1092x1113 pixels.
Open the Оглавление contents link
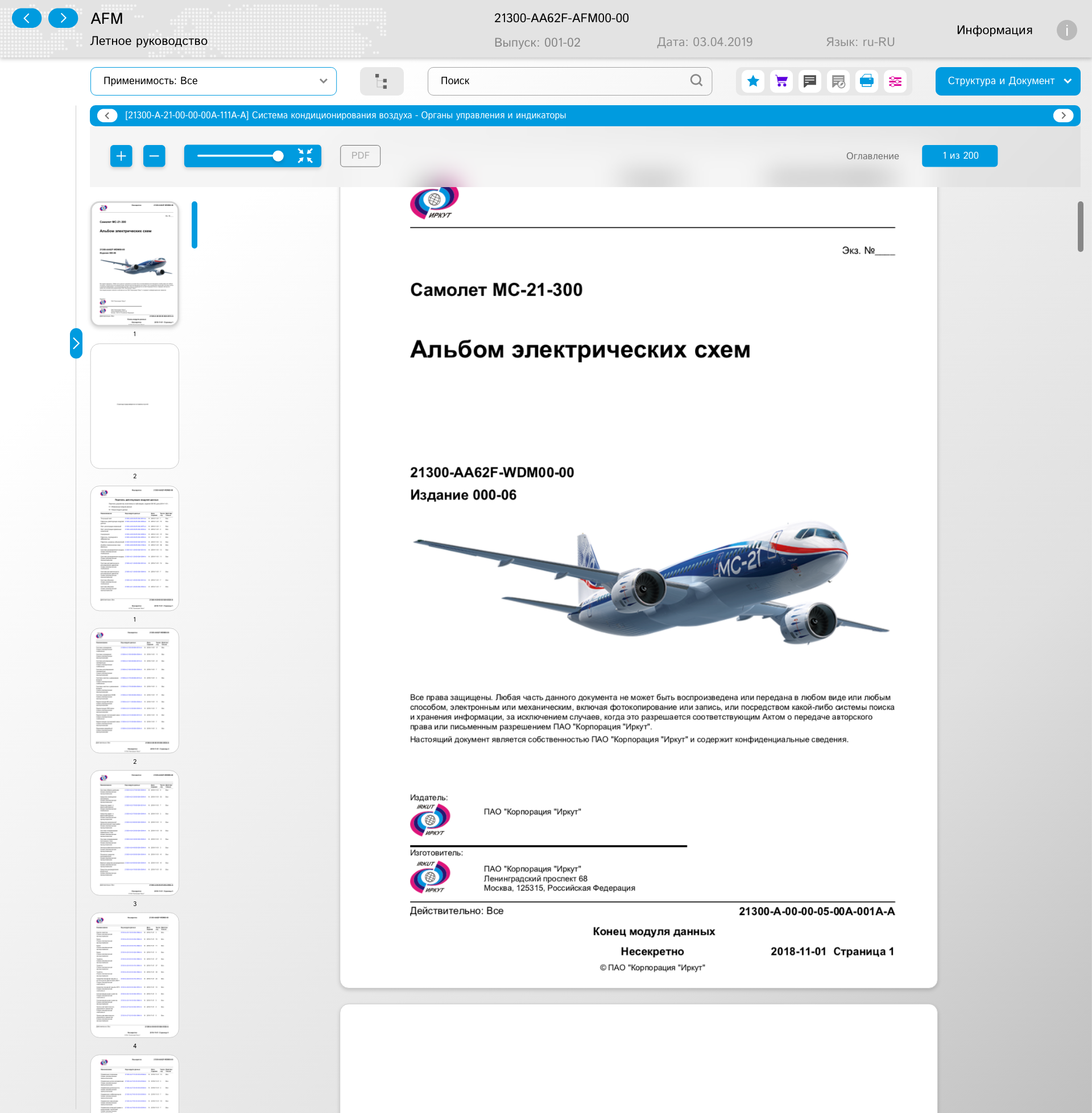pyautogui.click(x=872, y=156)
